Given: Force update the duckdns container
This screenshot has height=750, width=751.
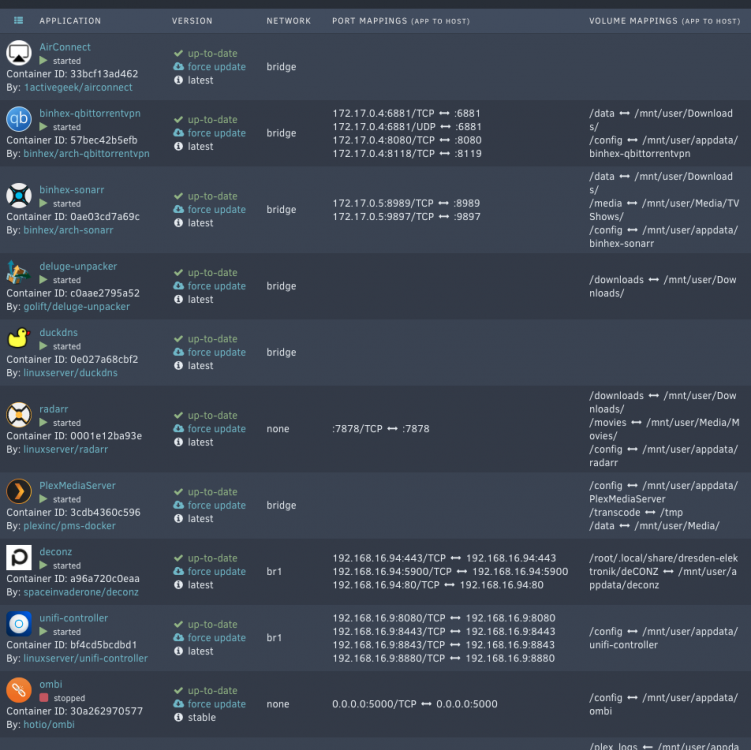Looking at the screenshot, I should [x=216, y=352].
